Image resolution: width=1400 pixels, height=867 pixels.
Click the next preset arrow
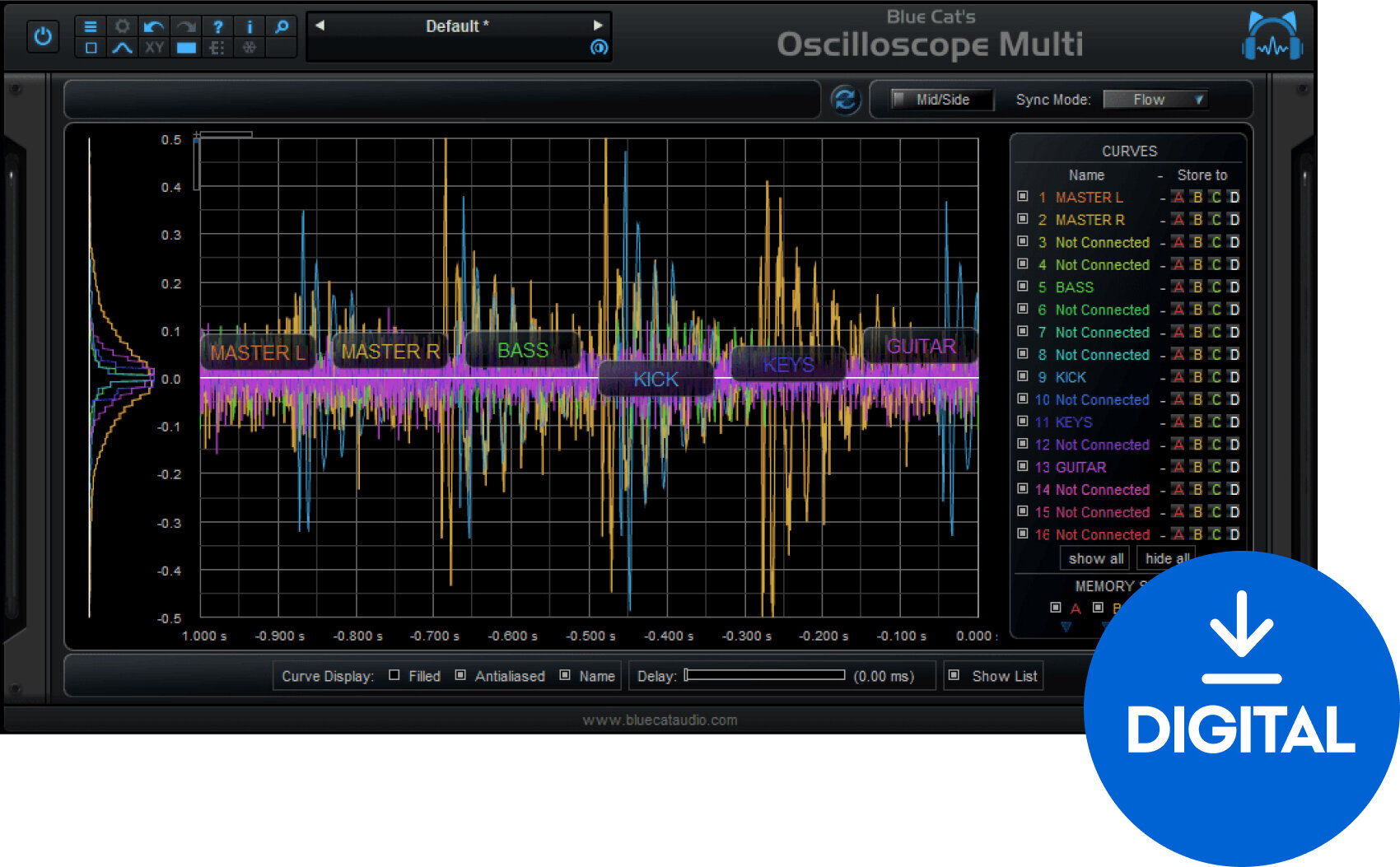tap(598, 26)
